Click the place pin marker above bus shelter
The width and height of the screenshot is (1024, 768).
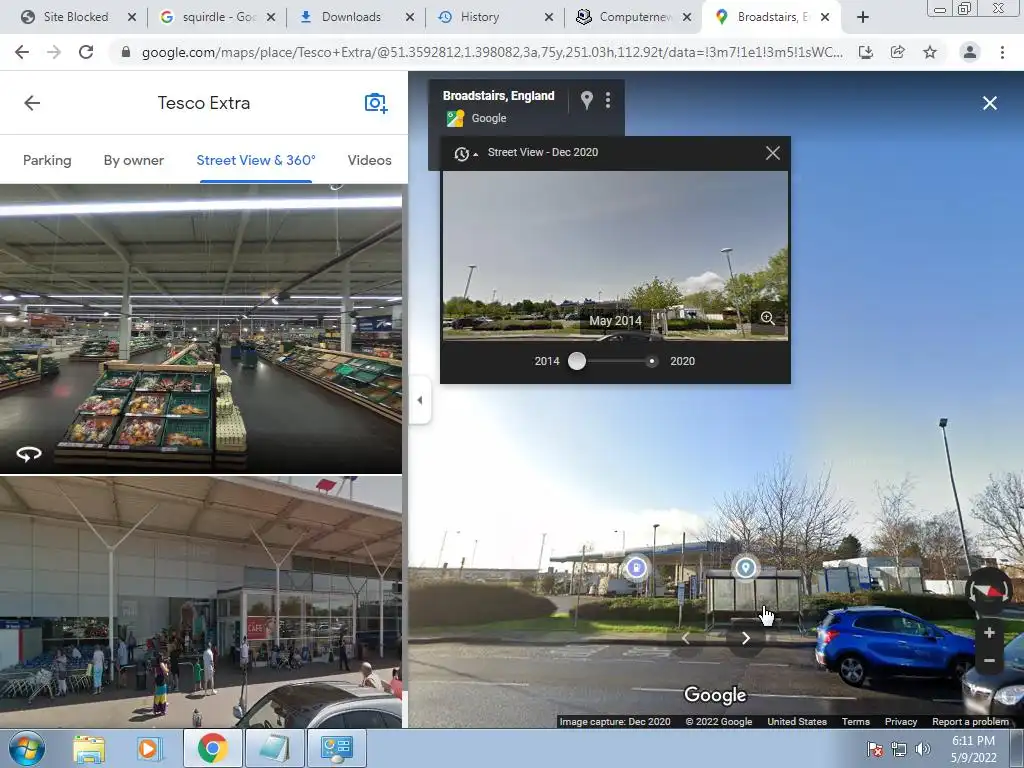point(745,567)
